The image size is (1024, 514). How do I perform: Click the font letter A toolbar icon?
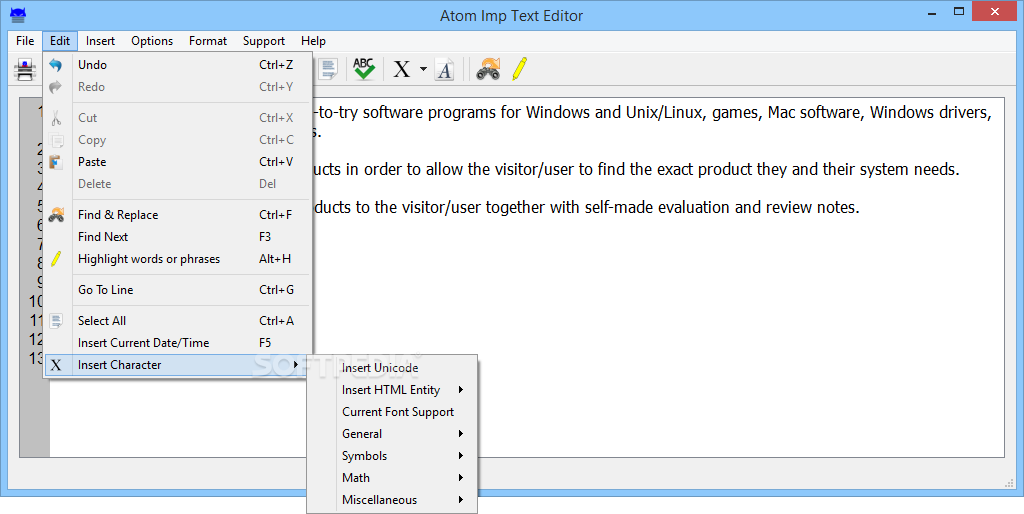(445, 69)
